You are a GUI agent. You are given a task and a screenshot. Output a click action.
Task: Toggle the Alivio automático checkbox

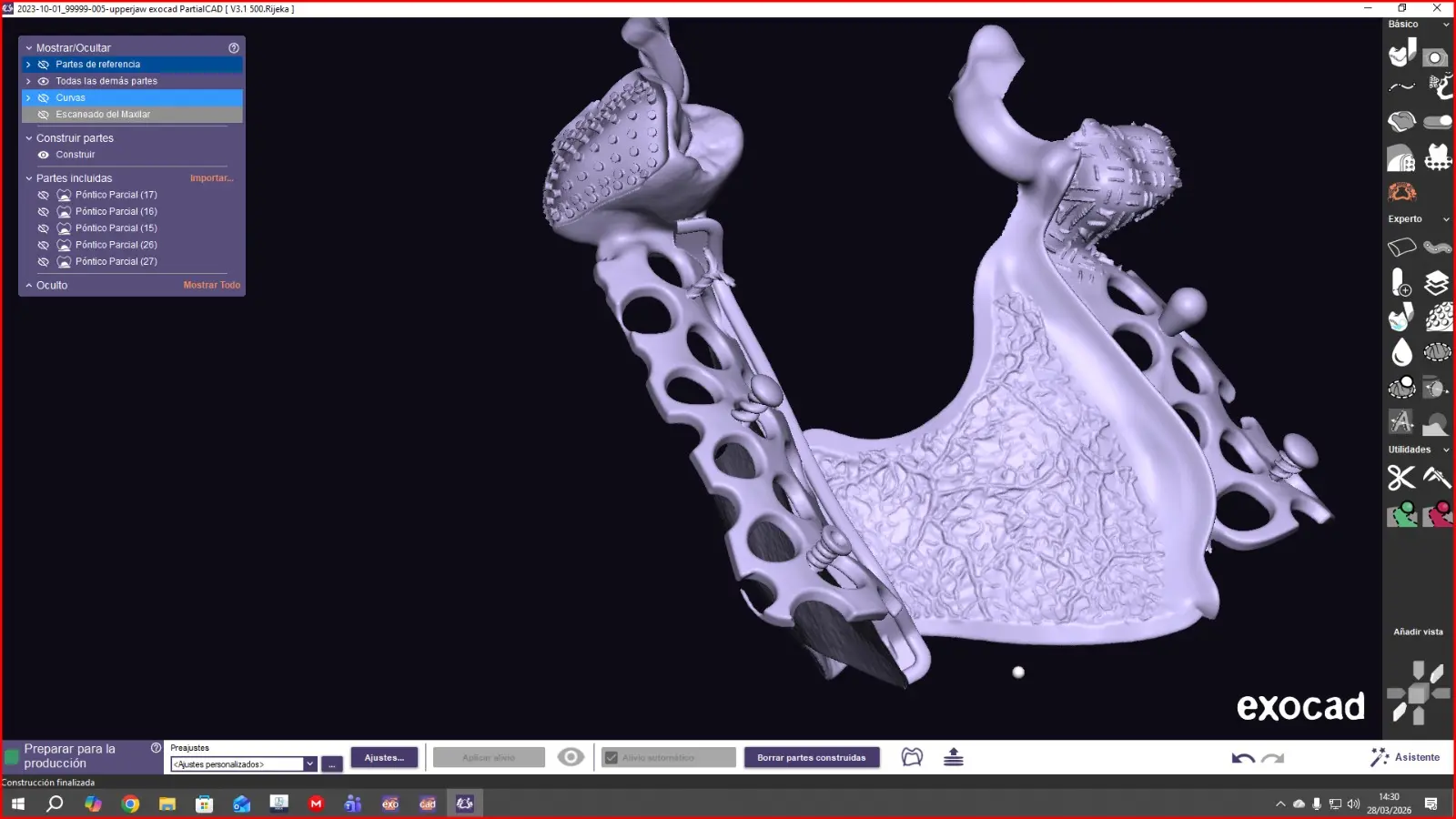612,757
